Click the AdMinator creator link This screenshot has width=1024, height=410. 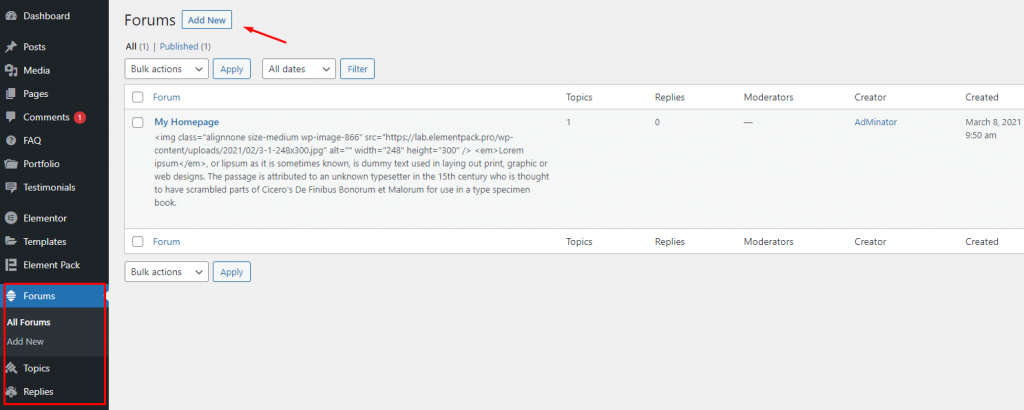pyautogui.click(x=876, y=122)
